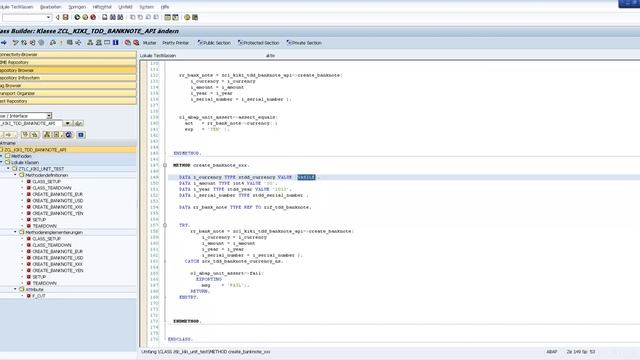
Task: Collapse the ZTLC_KIKI_UNIT_TEST node
Action: pyautogui.click(x=8, y=169)
